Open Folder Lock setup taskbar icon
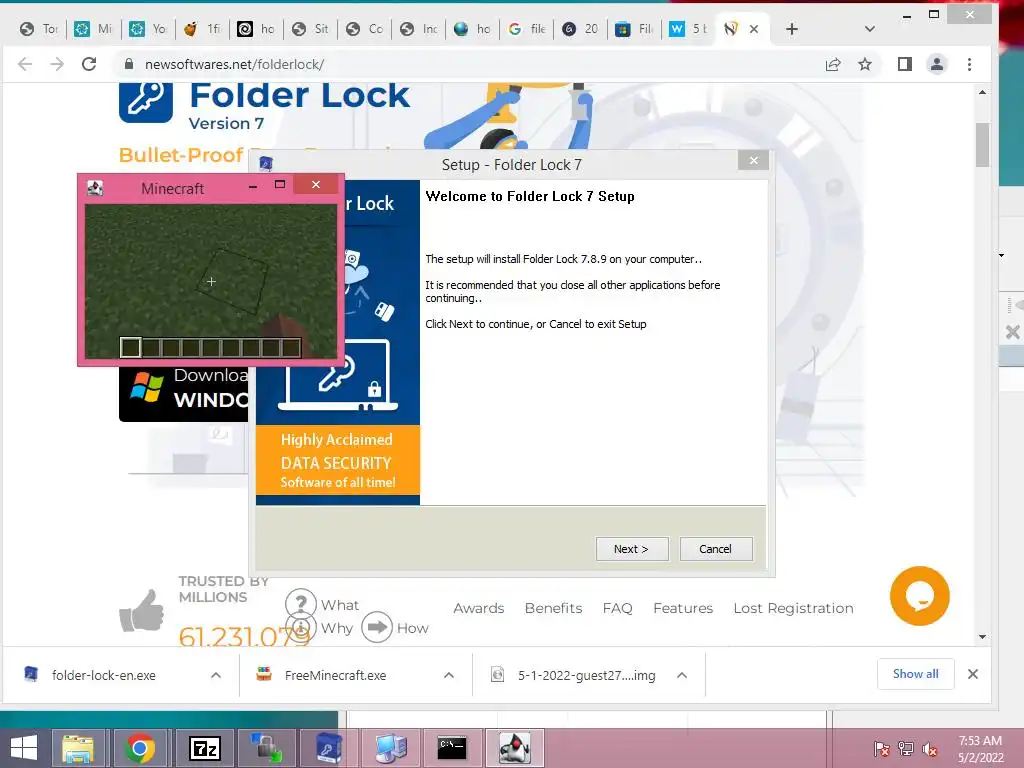This screenshot has height=768, width=1024. point(328,748)
